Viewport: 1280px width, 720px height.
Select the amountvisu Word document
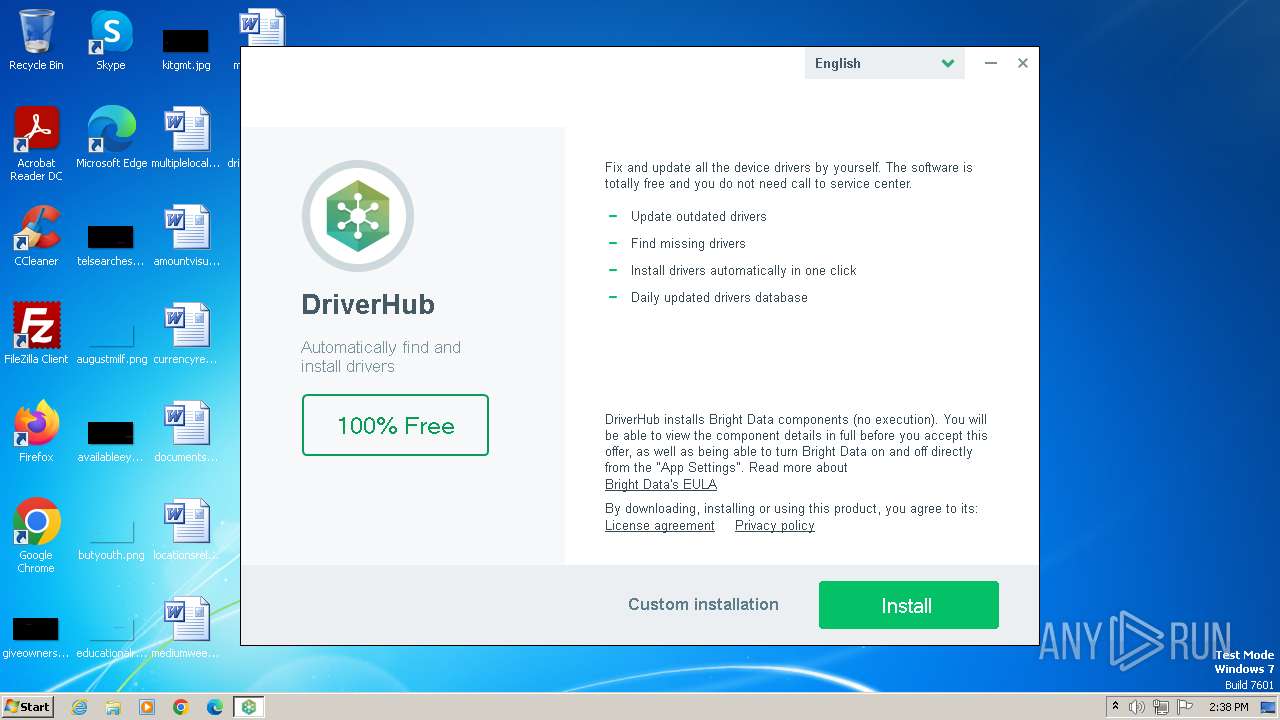tap(186, 236)
